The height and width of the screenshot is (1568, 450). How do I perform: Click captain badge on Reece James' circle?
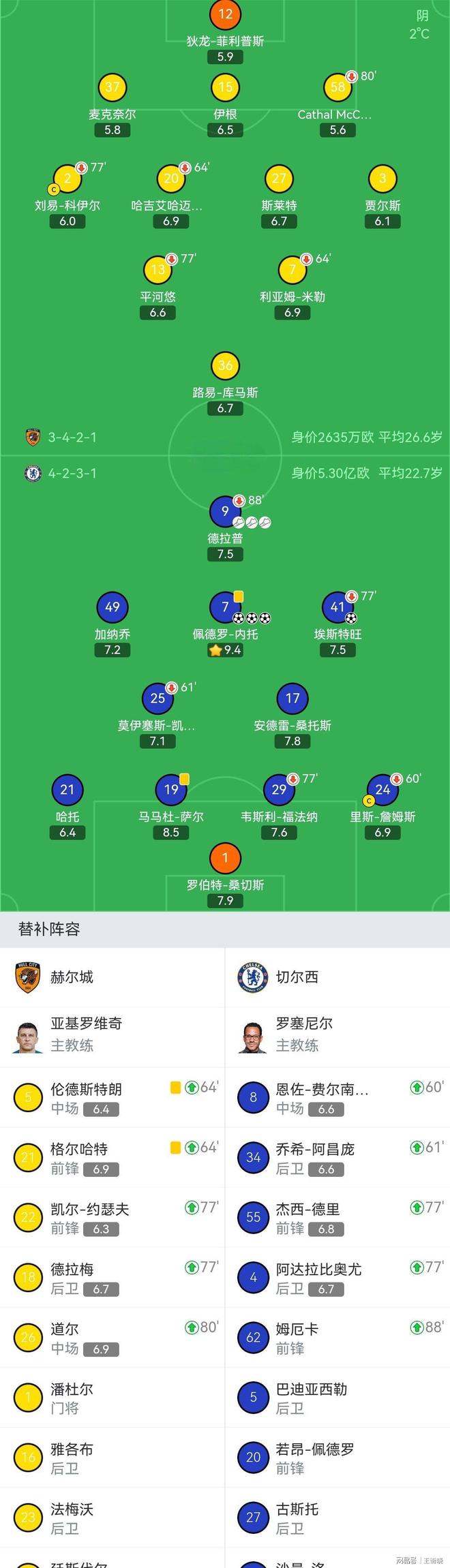(370, 801)
